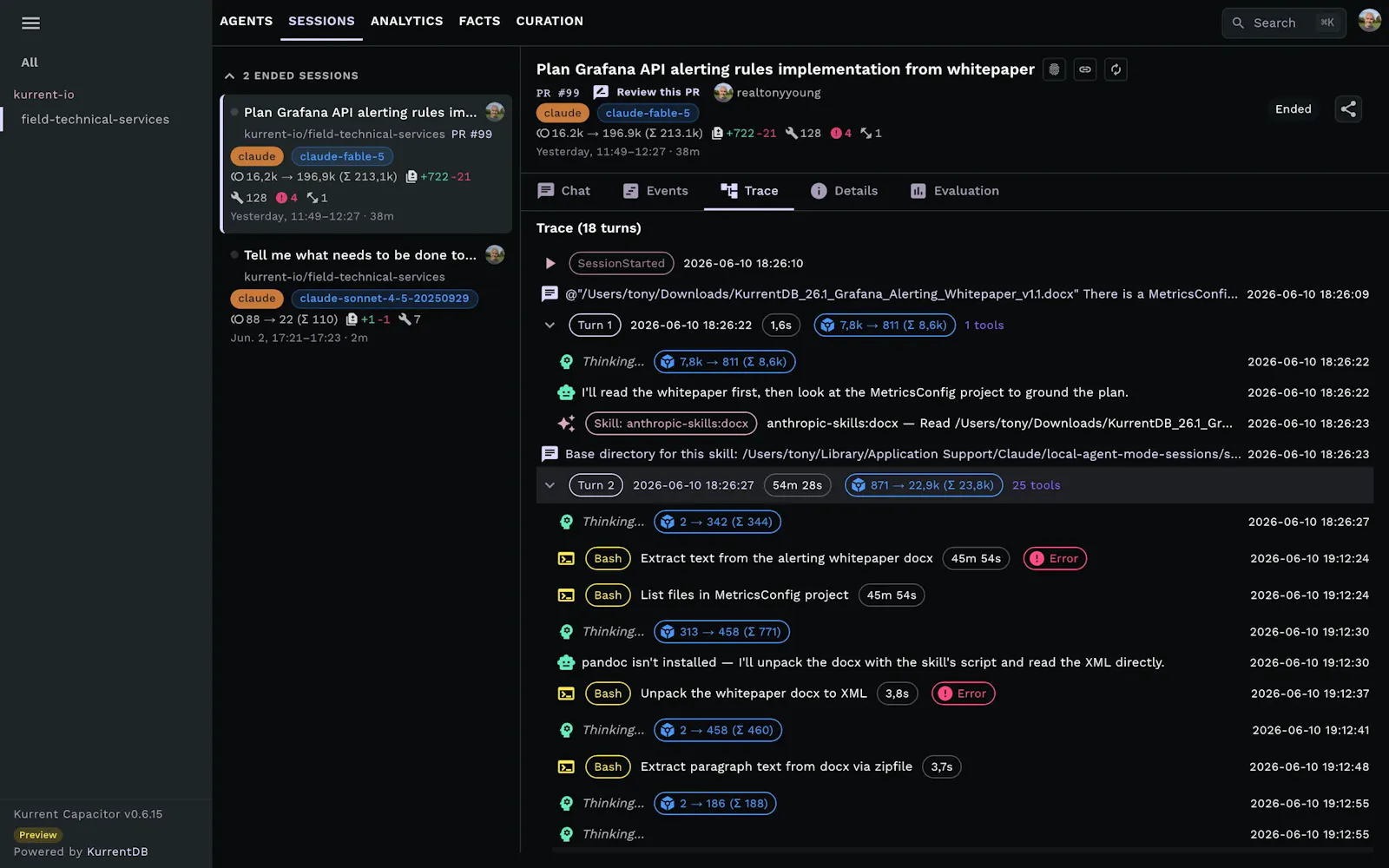Viewport: 1389px width, 868px height.
Task: Click the Skill: anthropic-skills:docx badge
Action: (671, 424)
